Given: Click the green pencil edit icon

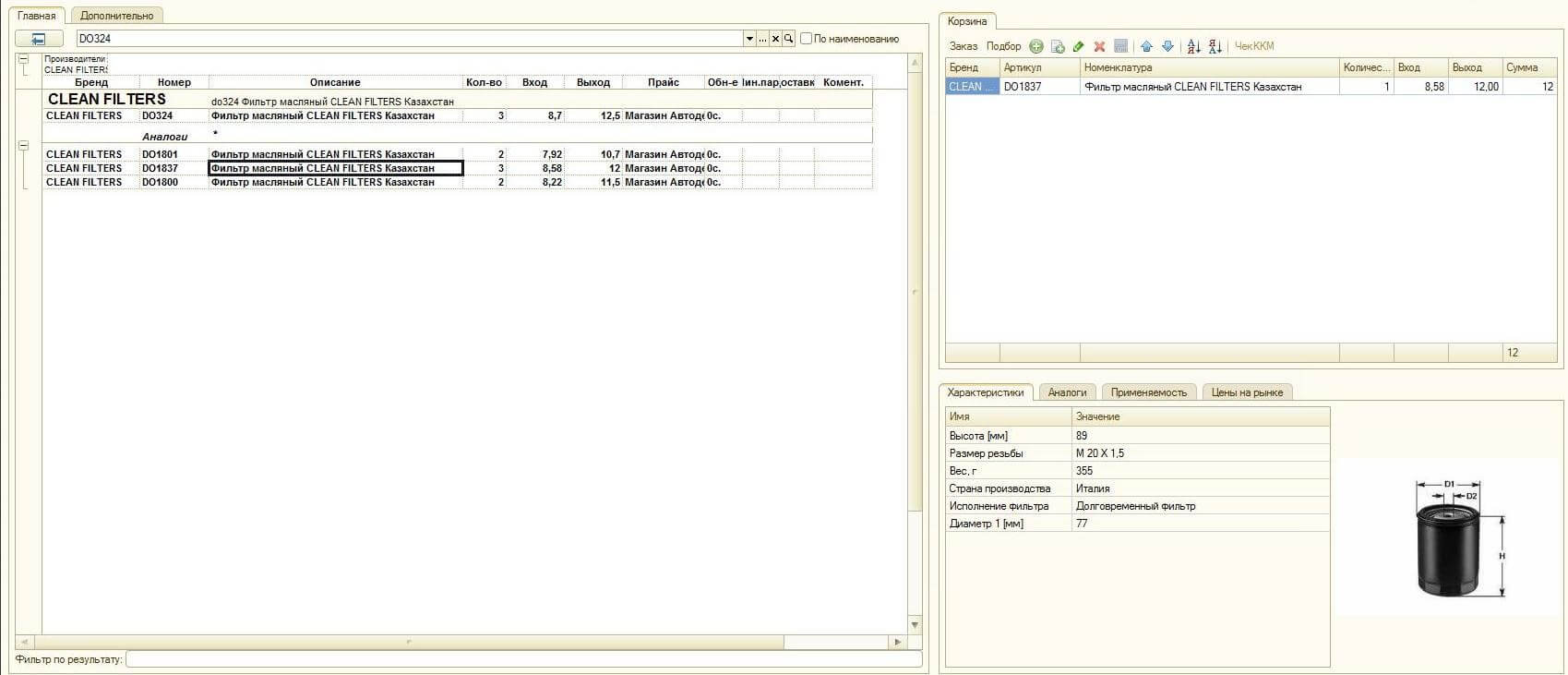Looking at the screenshot, I should pos(1078,46).
